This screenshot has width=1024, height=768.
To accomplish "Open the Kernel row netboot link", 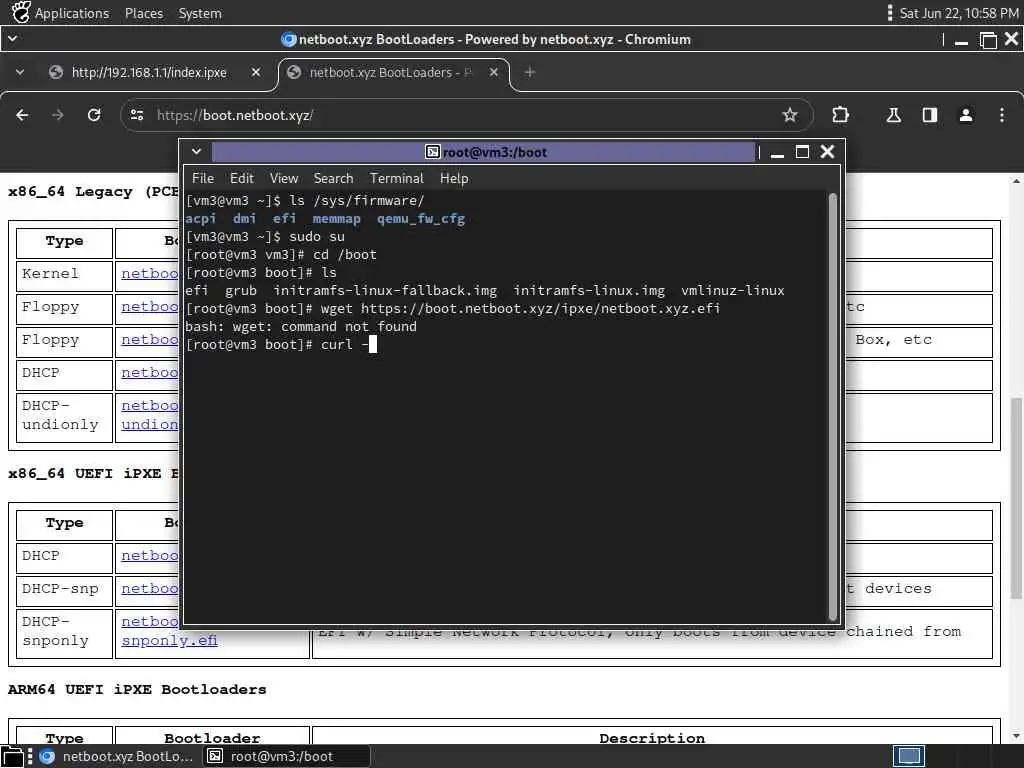I will [x=150, y=274].
